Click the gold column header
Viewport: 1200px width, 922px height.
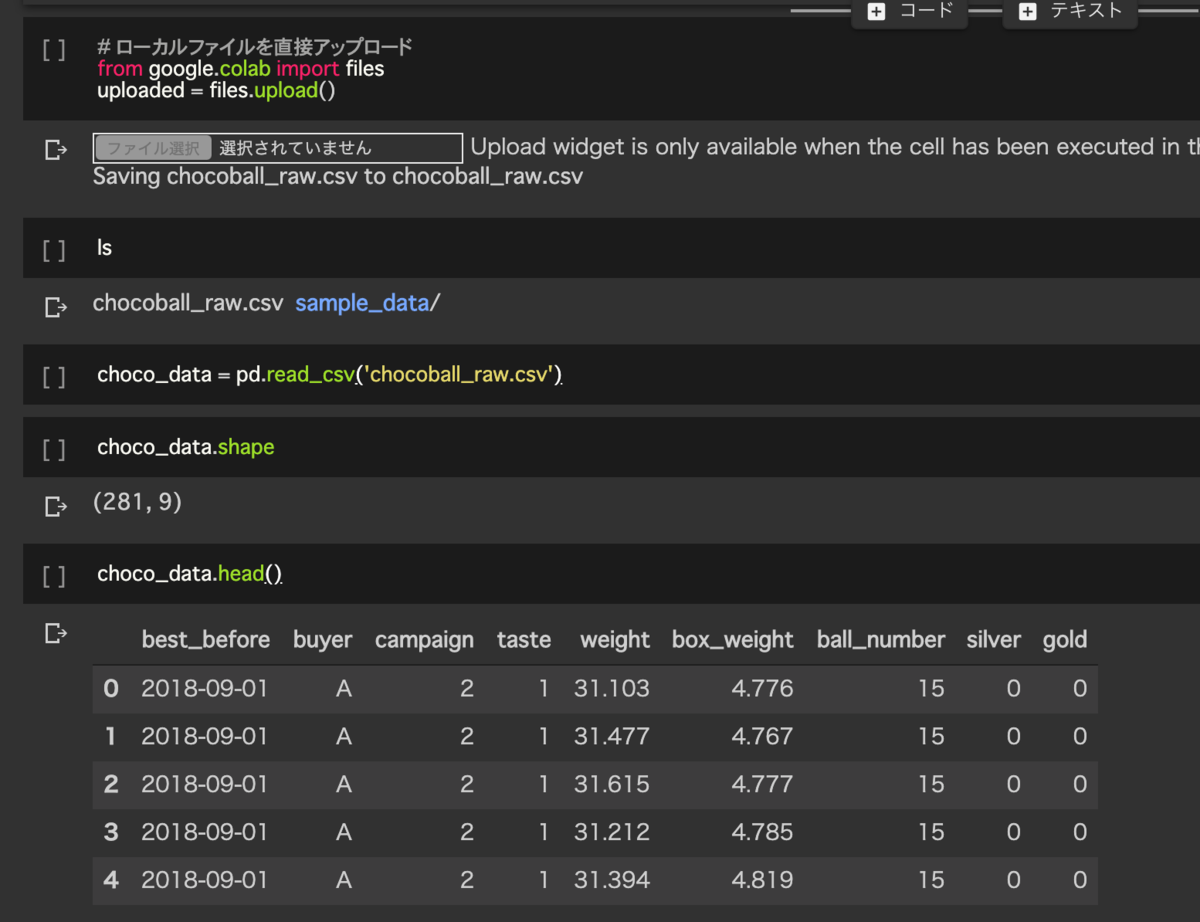point(1064,640)
